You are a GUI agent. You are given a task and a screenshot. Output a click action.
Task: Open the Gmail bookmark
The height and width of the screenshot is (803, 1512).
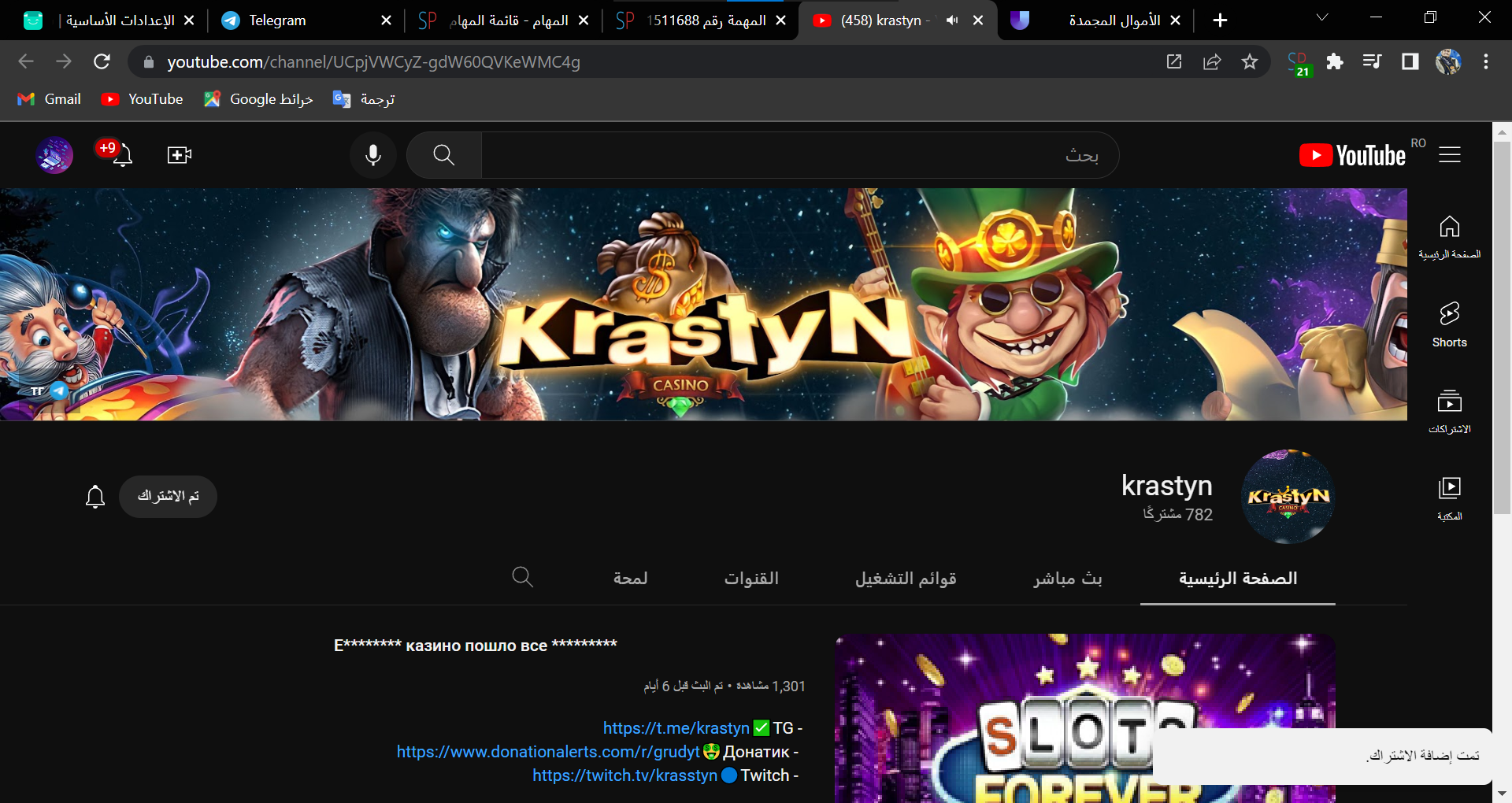pos(50,99)
